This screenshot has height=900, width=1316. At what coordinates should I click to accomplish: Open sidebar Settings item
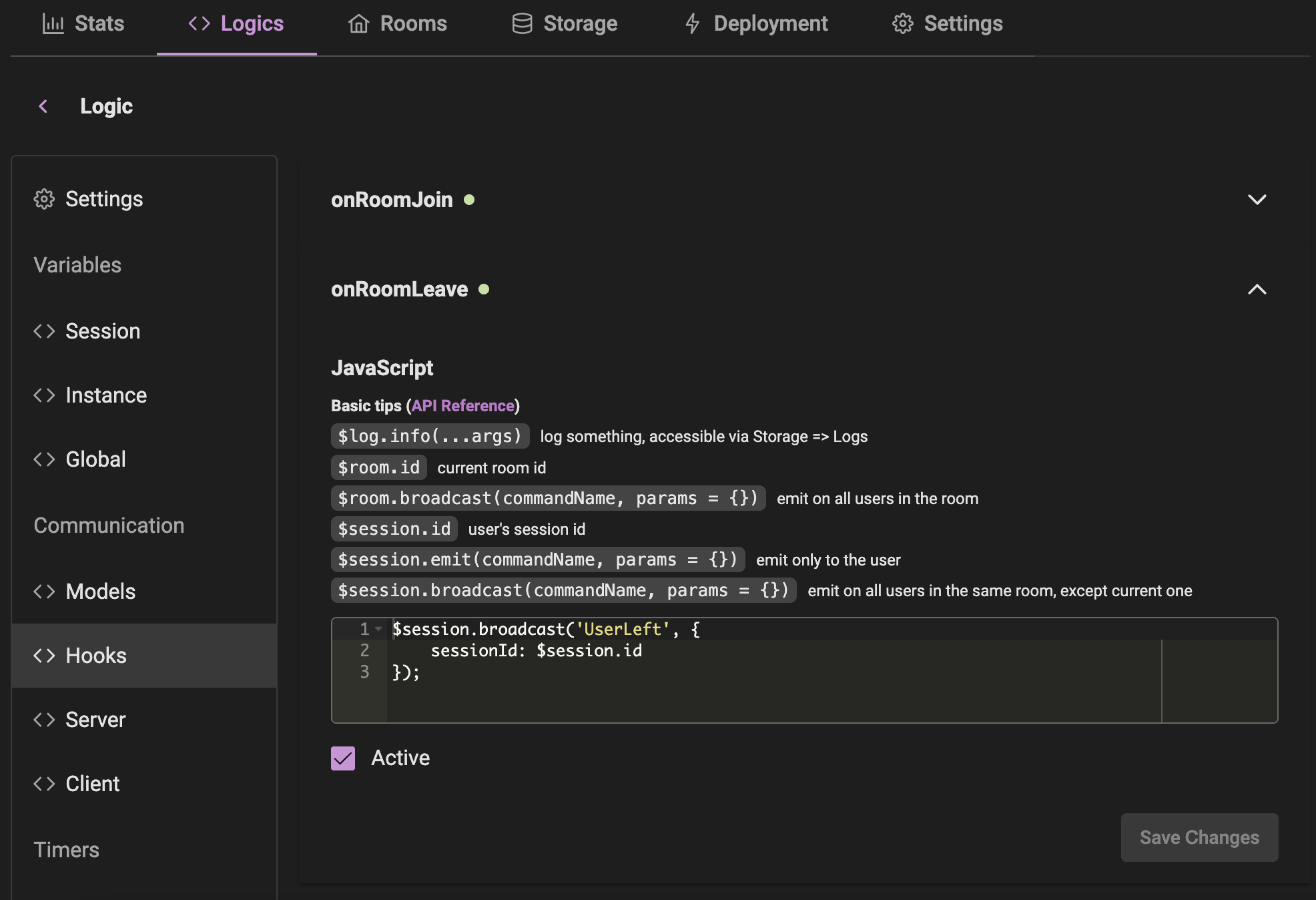[x=144, y=199]
